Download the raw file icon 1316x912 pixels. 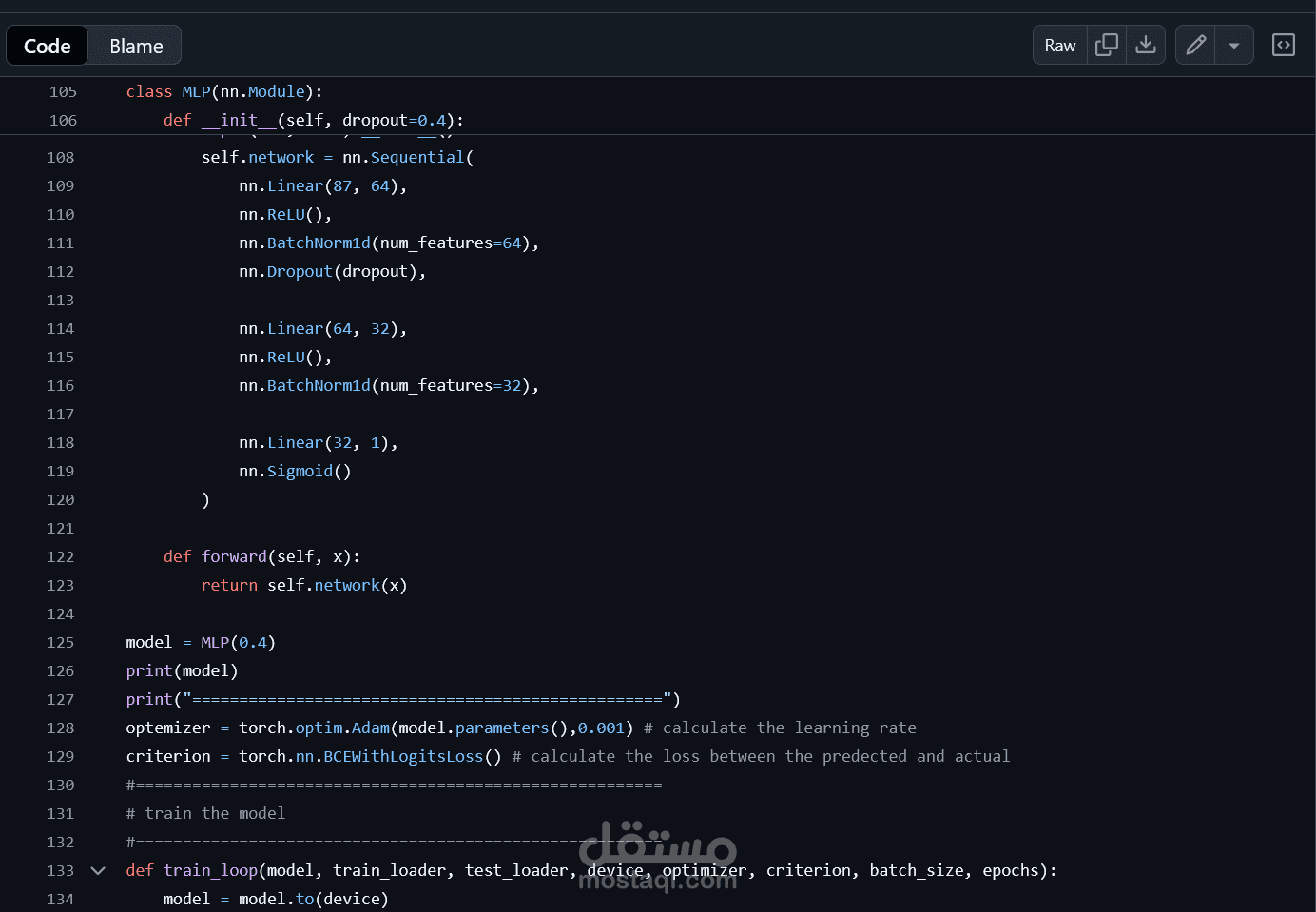[x=1146, y=46]
